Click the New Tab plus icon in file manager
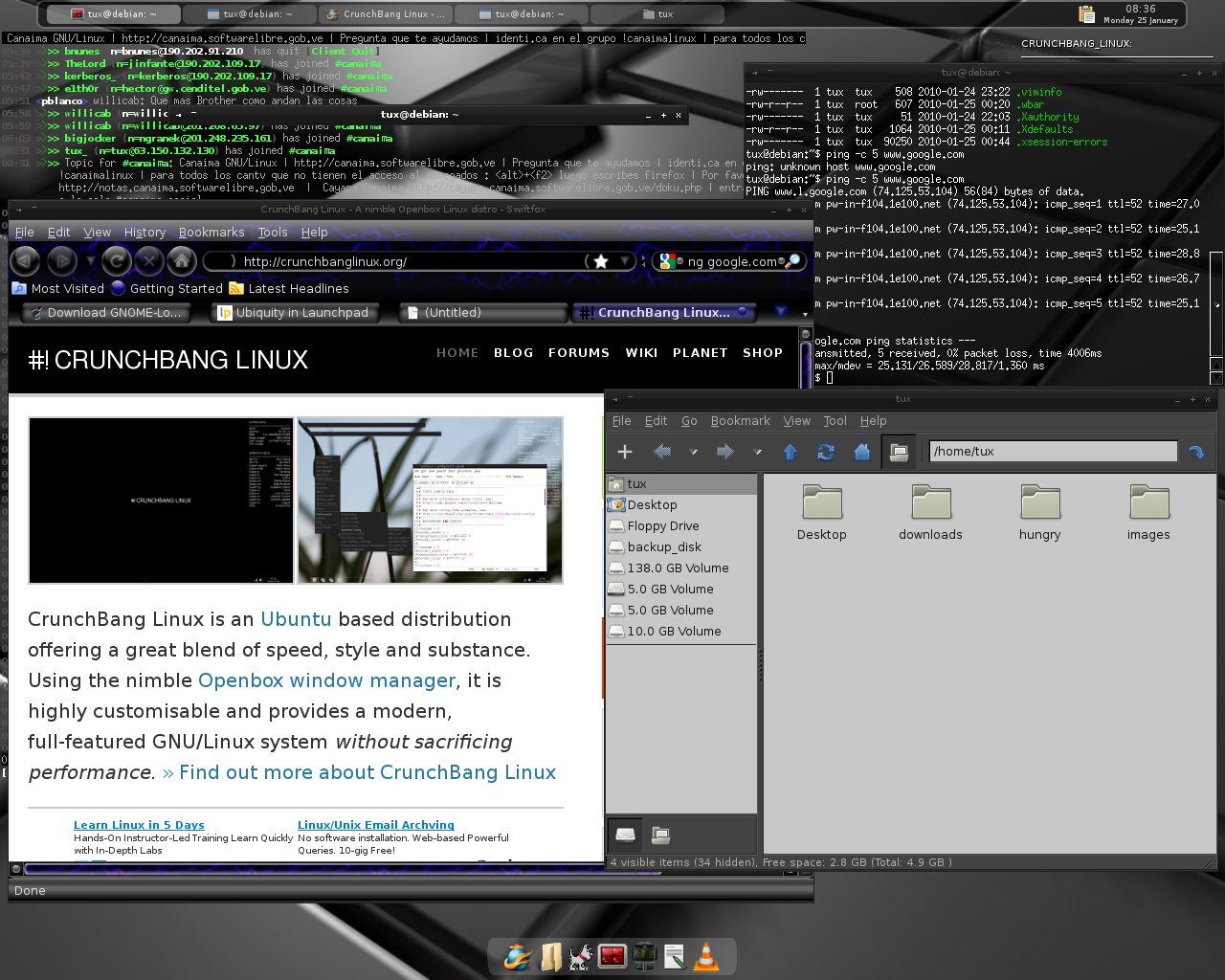 coord(625,452)
